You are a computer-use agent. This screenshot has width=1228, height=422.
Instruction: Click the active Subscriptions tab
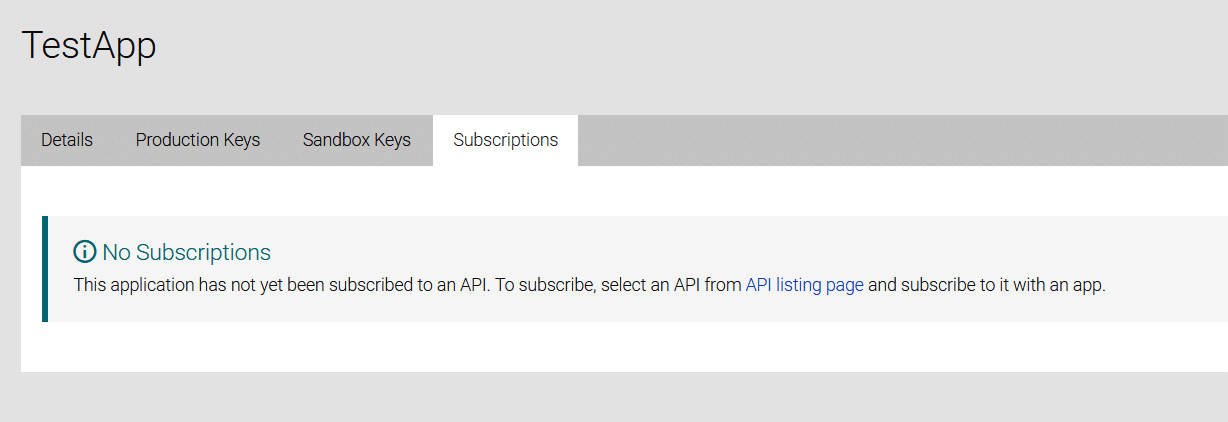coord(505,140)
